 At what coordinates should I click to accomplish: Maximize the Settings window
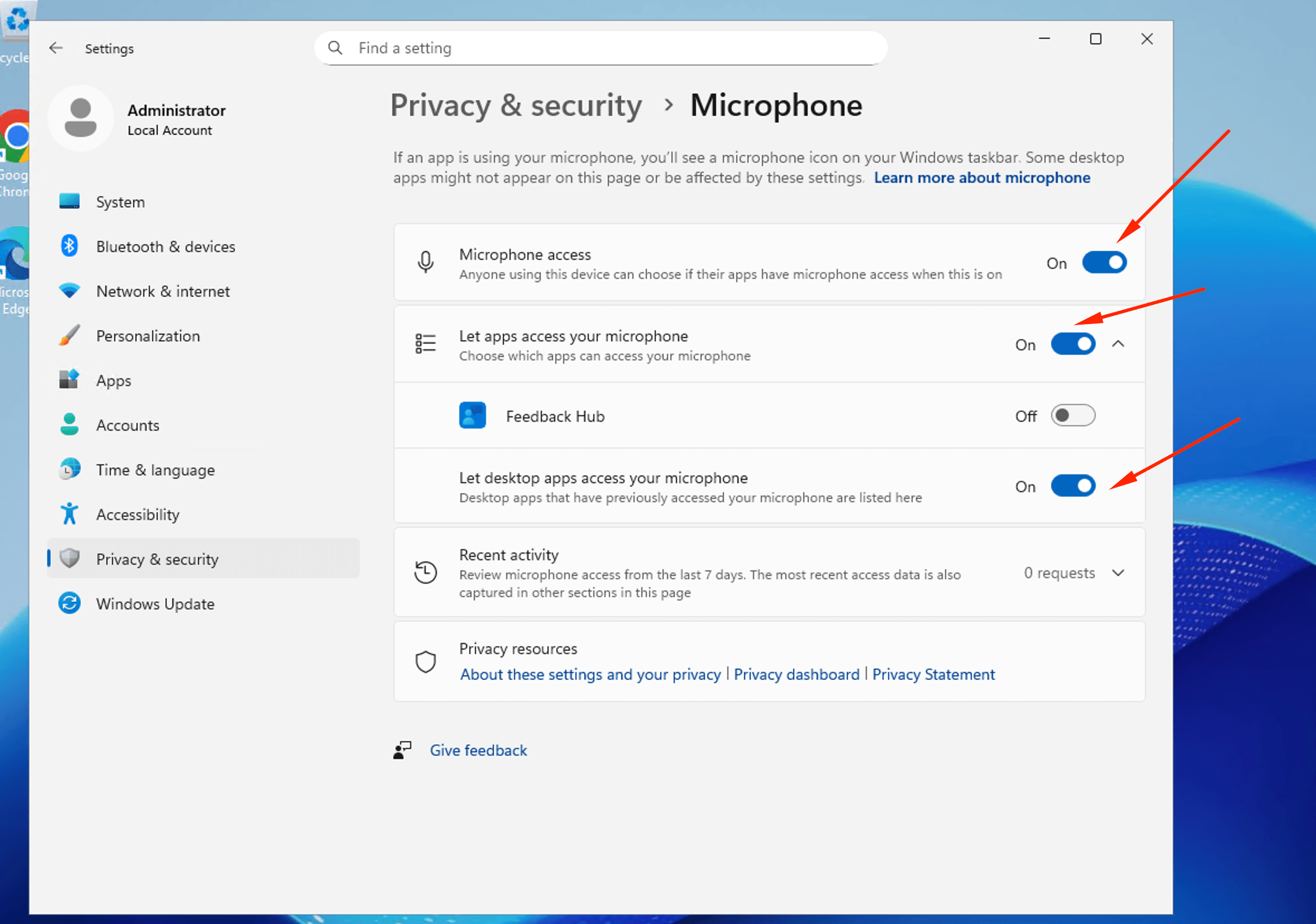click(x=1095, y=39)
